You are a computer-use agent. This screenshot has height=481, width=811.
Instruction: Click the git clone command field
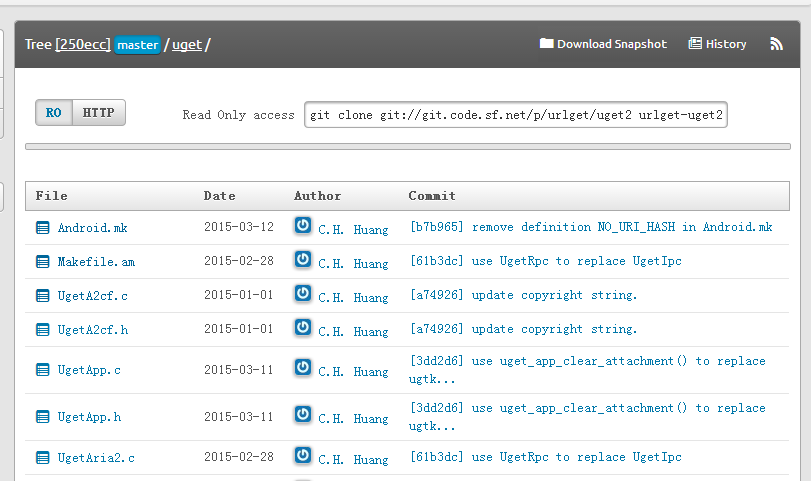[x=516, y=115]
